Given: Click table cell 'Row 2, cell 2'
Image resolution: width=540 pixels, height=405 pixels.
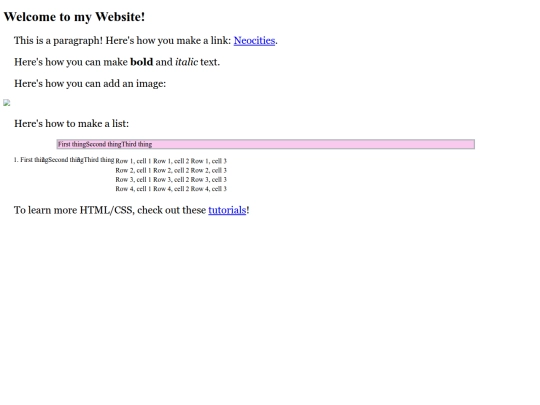Looking at the screenshot, I should [x=171, y=170].
